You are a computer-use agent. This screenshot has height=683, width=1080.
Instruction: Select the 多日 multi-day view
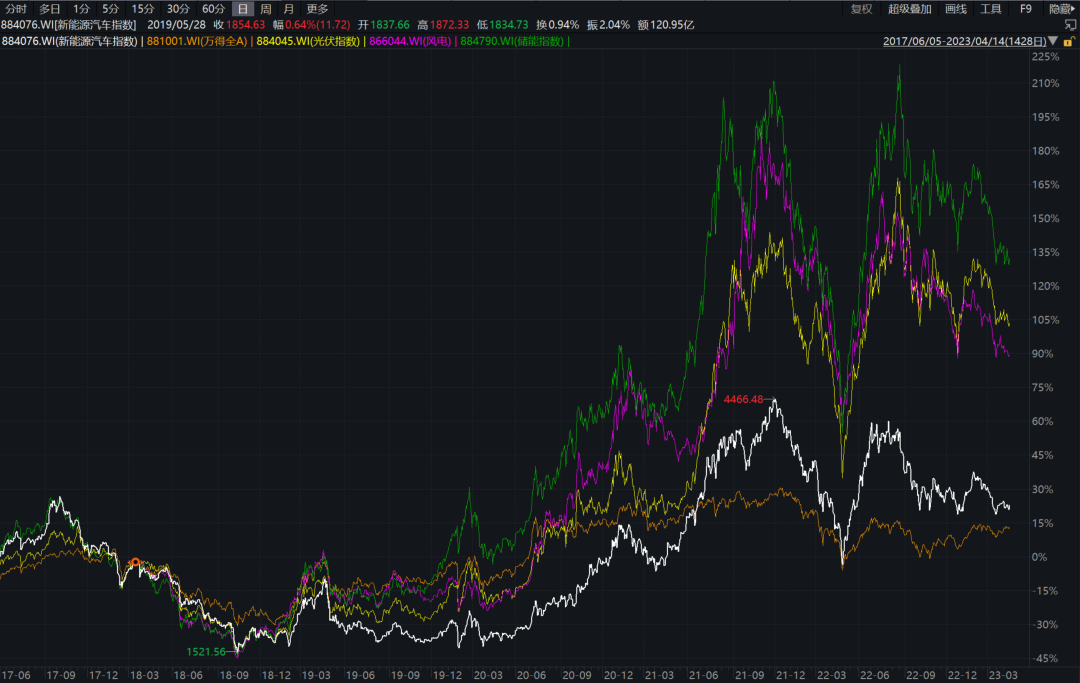[50, 8]
